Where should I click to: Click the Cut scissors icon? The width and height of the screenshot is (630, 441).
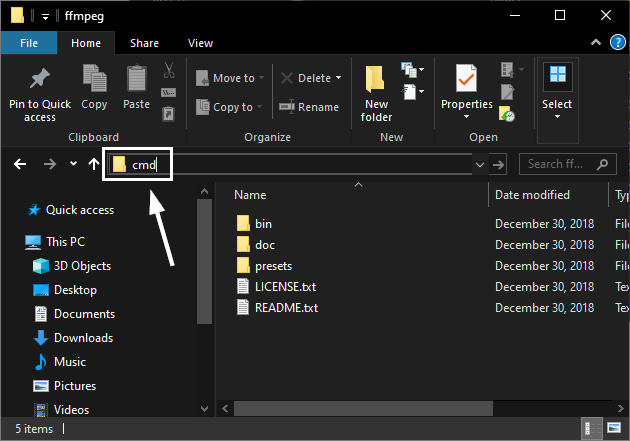pos(169,72)
